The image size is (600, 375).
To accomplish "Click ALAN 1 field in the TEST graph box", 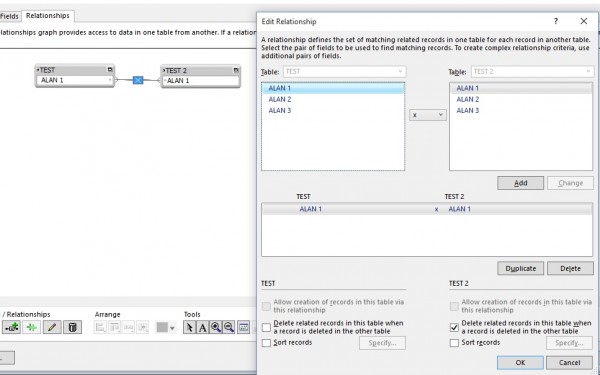I will point(75,80).
